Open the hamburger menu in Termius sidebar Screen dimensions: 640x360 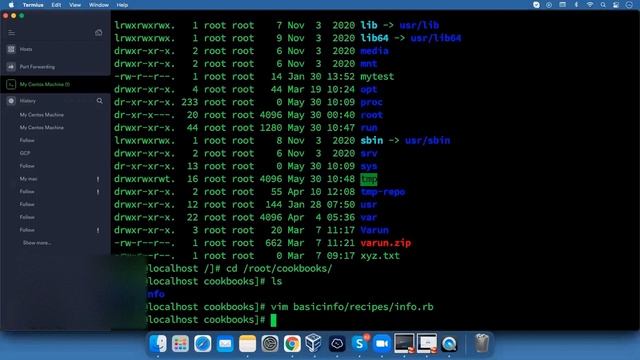pyautogui.click(x=11, y=33)
